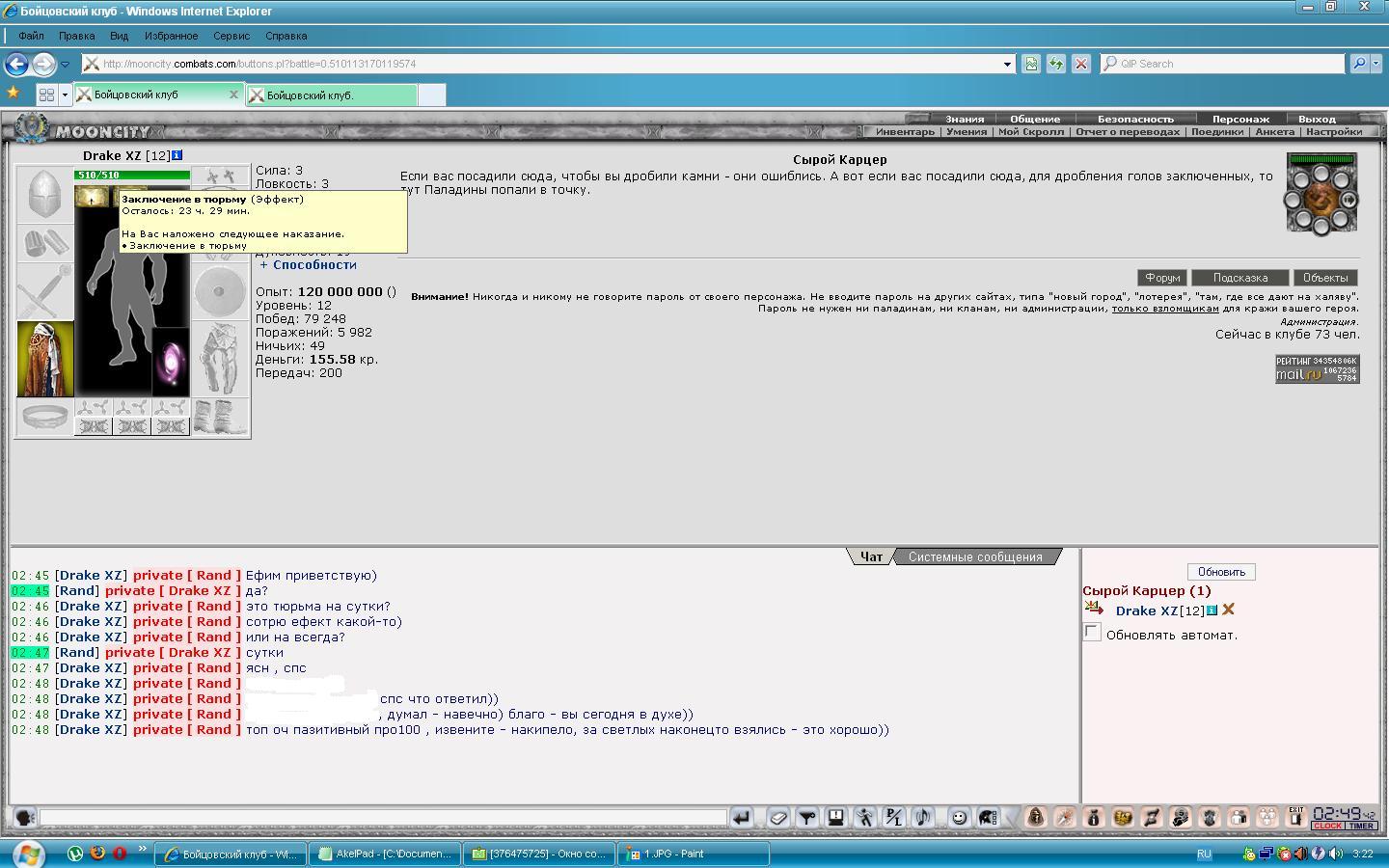Image resolution: width=1389 pixels, height=868 pixels.
Task: Open the Правка menu
Action: [x=76, y=36]
